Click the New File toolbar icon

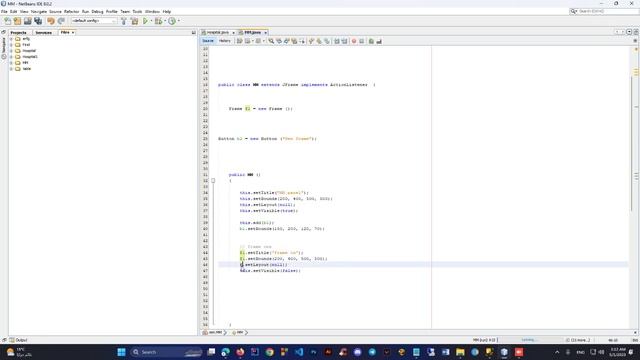point(7,21)
